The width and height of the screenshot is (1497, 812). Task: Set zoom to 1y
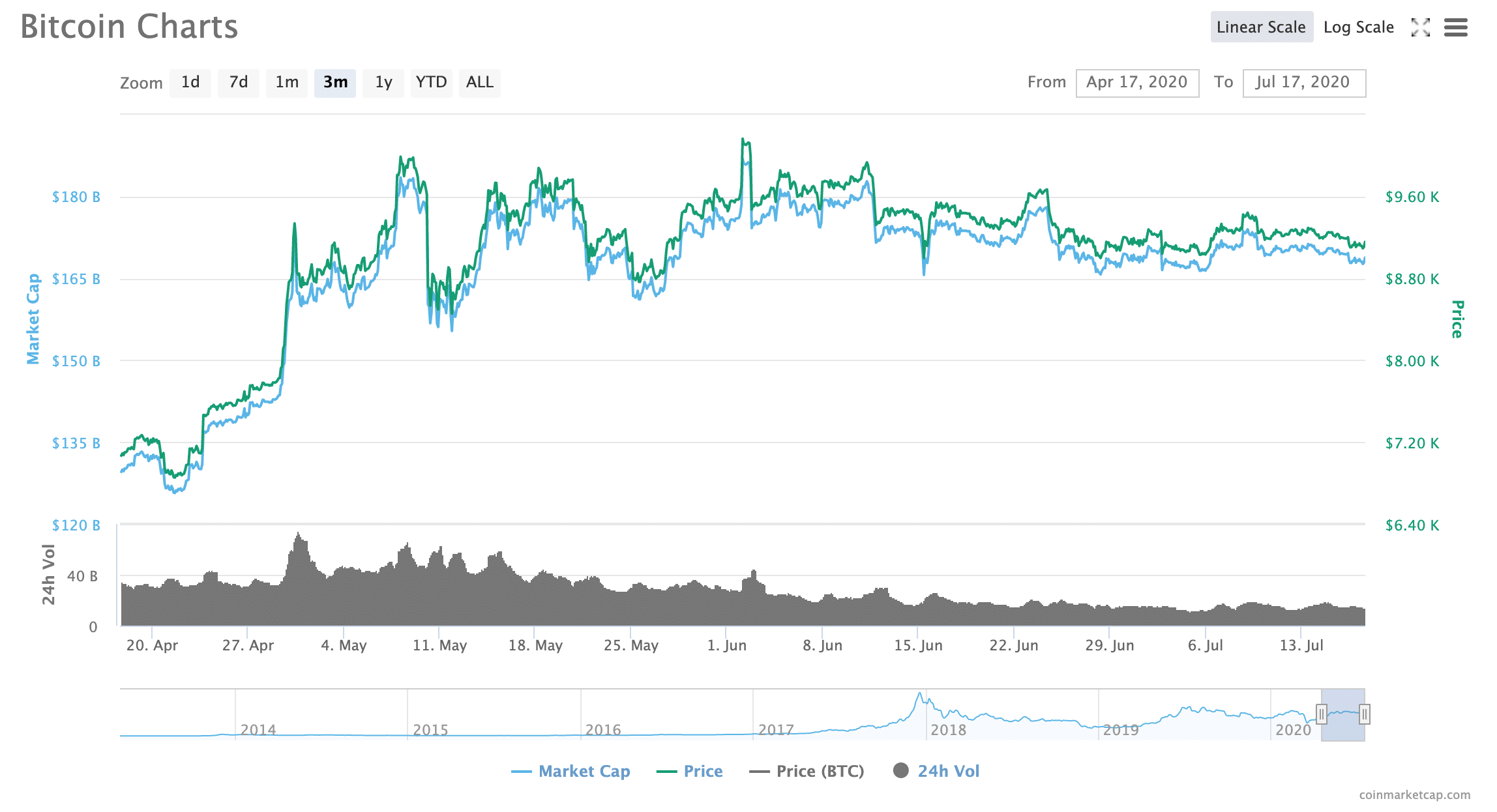coord(383,83)
